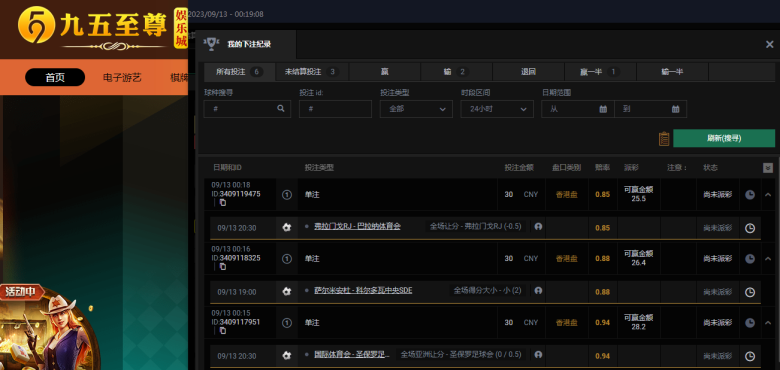This screenshot has height=370, width=780.
Task: Copy bet ID 3409117951 using its copy icon
Action: pyautogui.click(x=222, y=331)
